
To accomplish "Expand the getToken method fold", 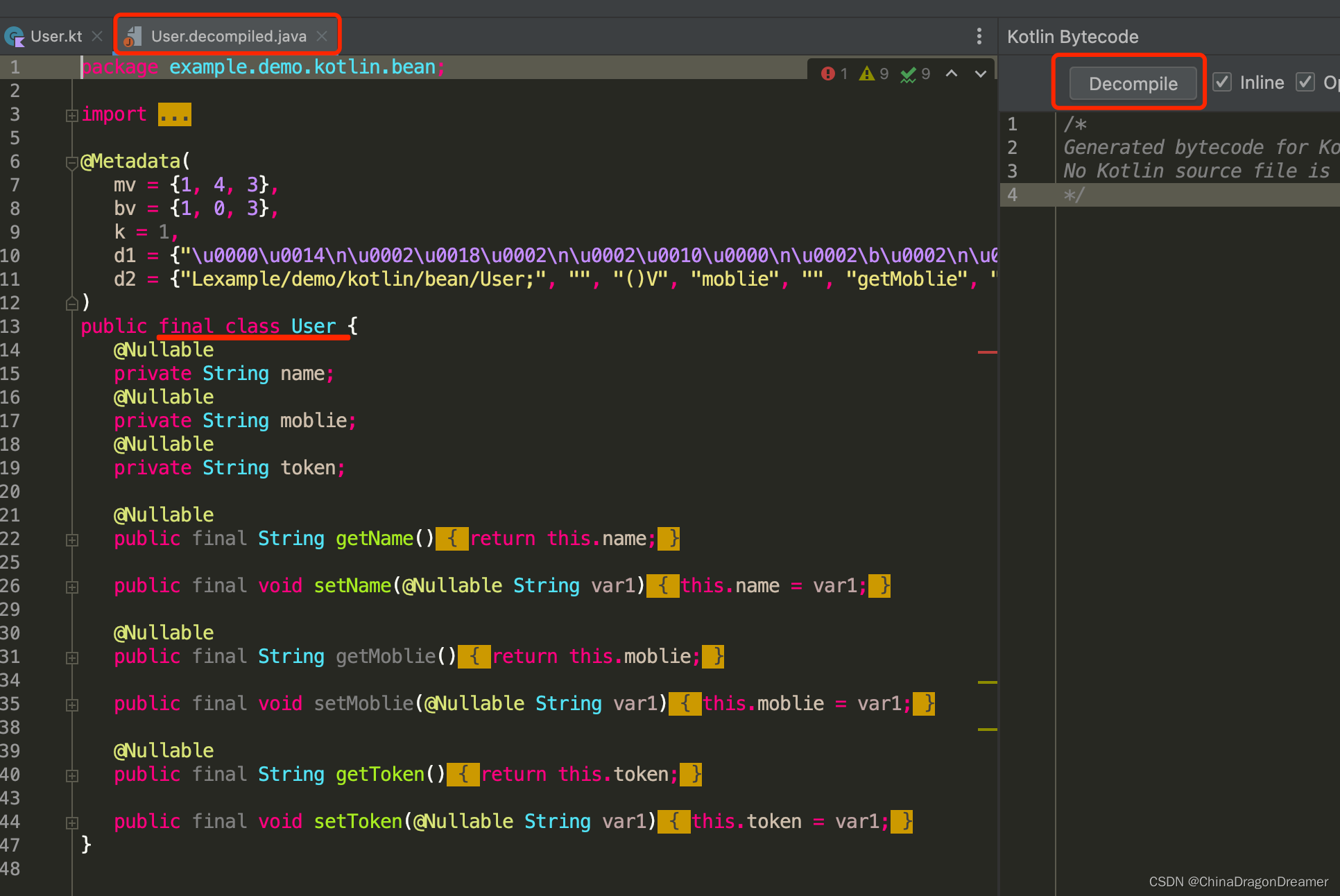I will [71, 775].
